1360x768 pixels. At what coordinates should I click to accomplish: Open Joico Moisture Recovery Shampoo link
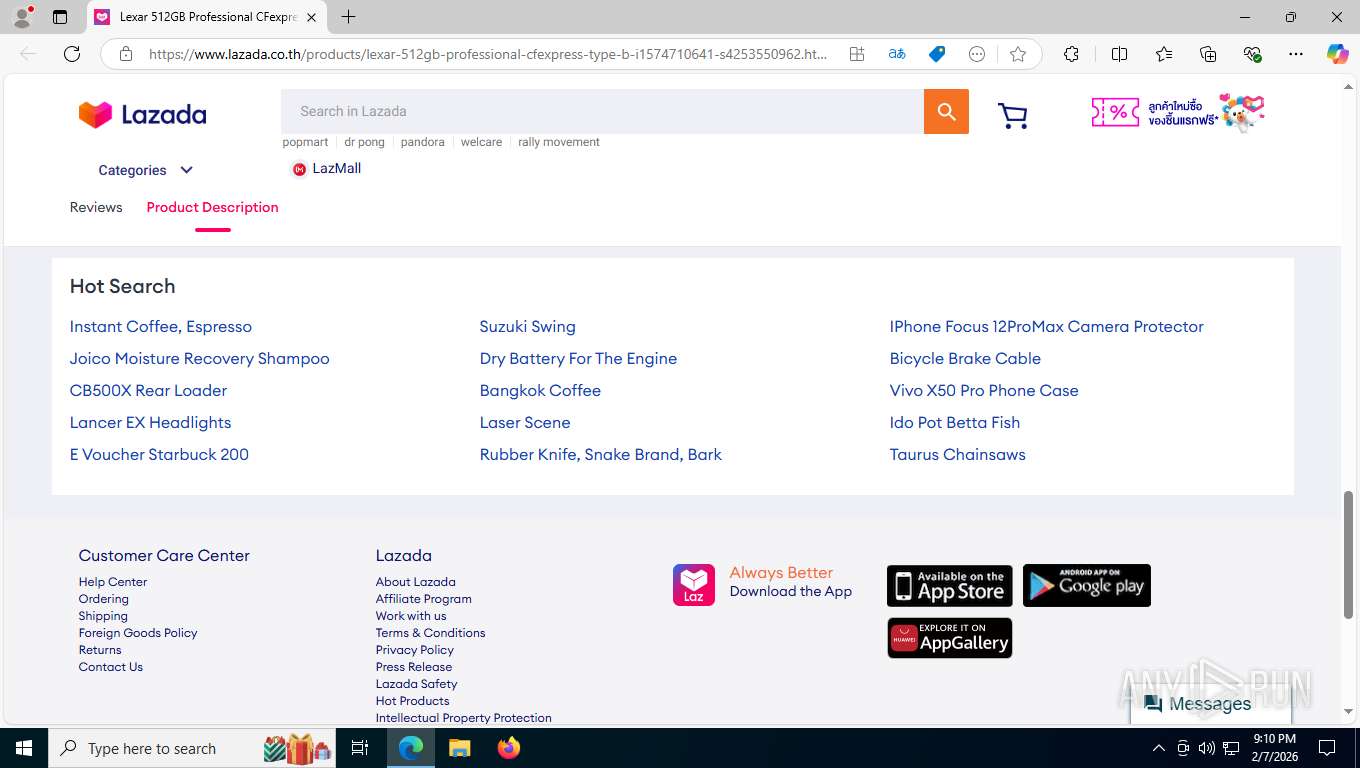pyautogui.click(x=199, y=358)
